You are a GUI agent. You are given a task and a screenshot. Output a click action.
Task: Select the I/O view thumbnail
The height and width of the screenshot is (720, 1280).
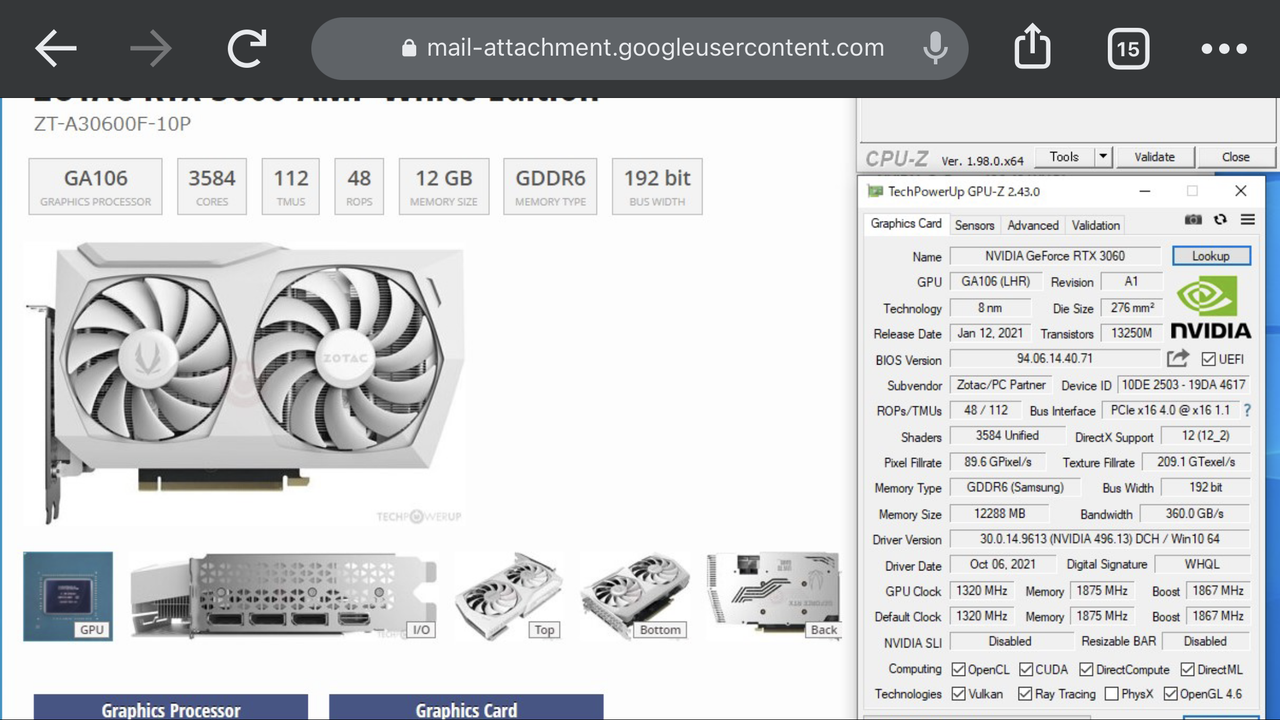[283, 596]
